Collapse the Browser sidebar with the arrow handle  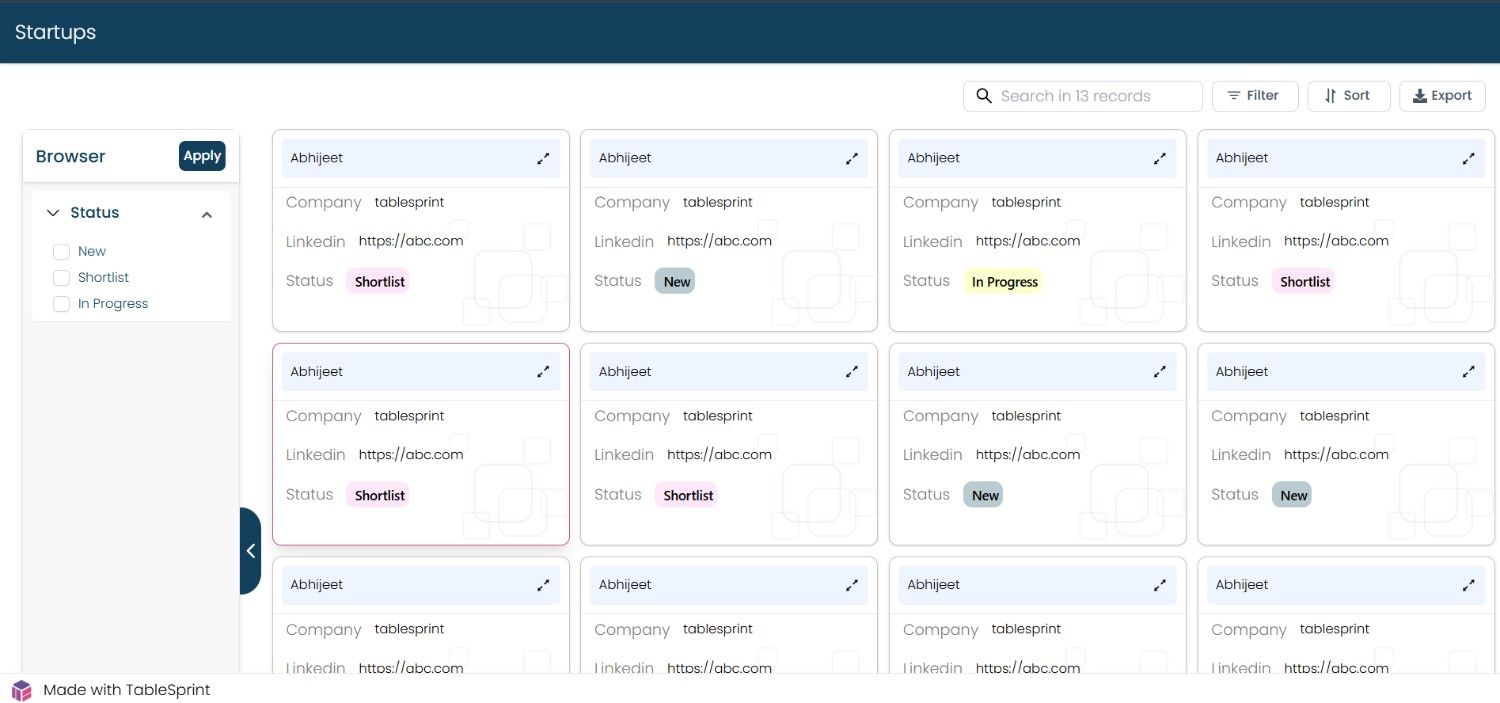coord(250,551)
